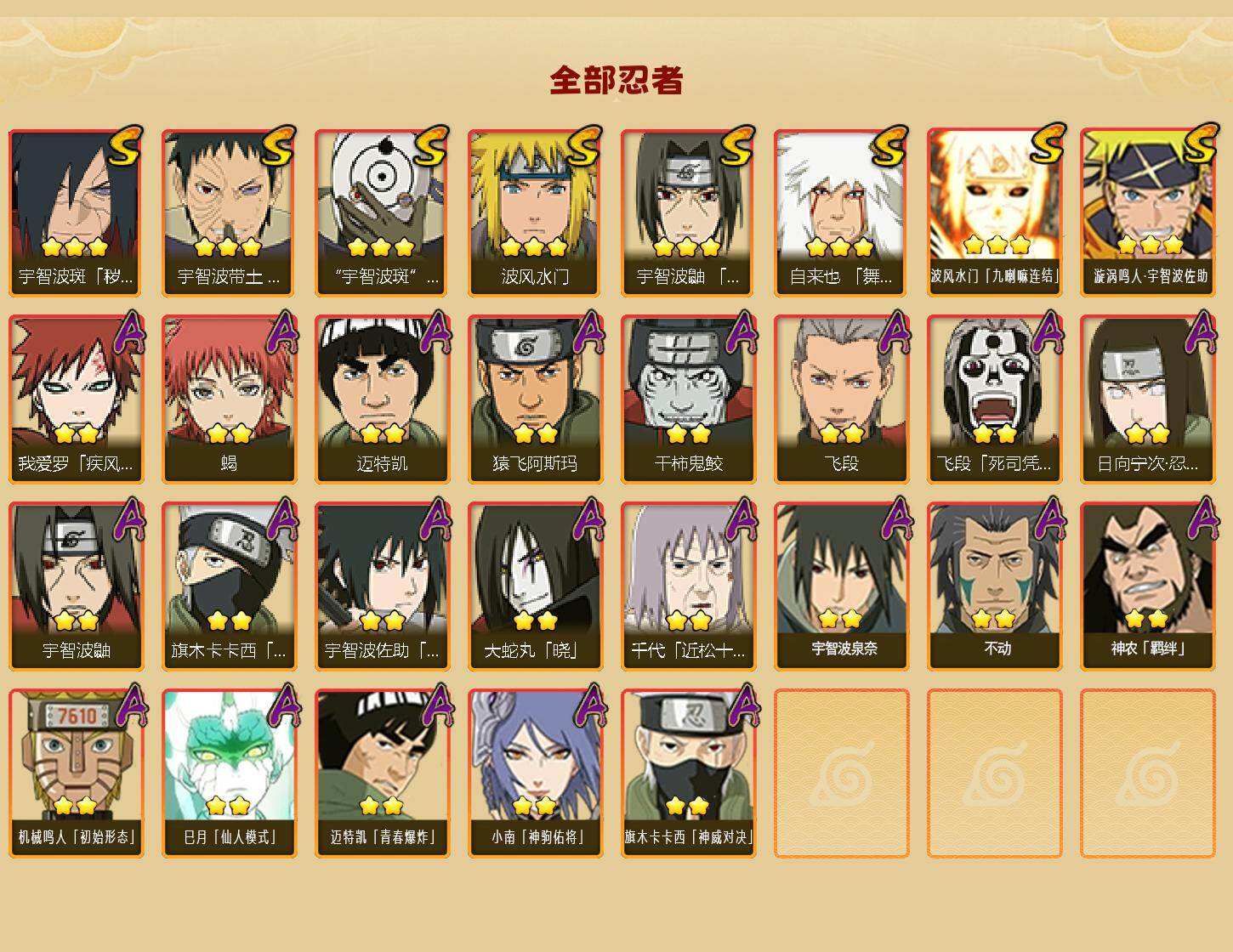The height and width of the screenshot is (952, 1233).
Task: Click the A rank badge on 大蛇丸「晓」 card
Action: tap(587, 518)
